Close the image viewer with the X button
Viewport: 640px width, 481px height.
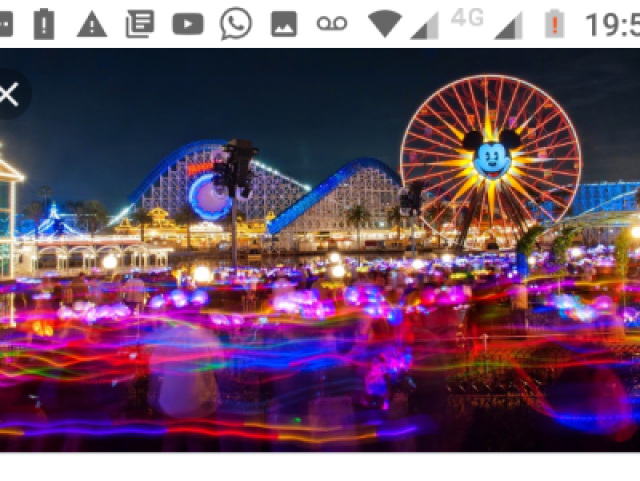(9, 94)
